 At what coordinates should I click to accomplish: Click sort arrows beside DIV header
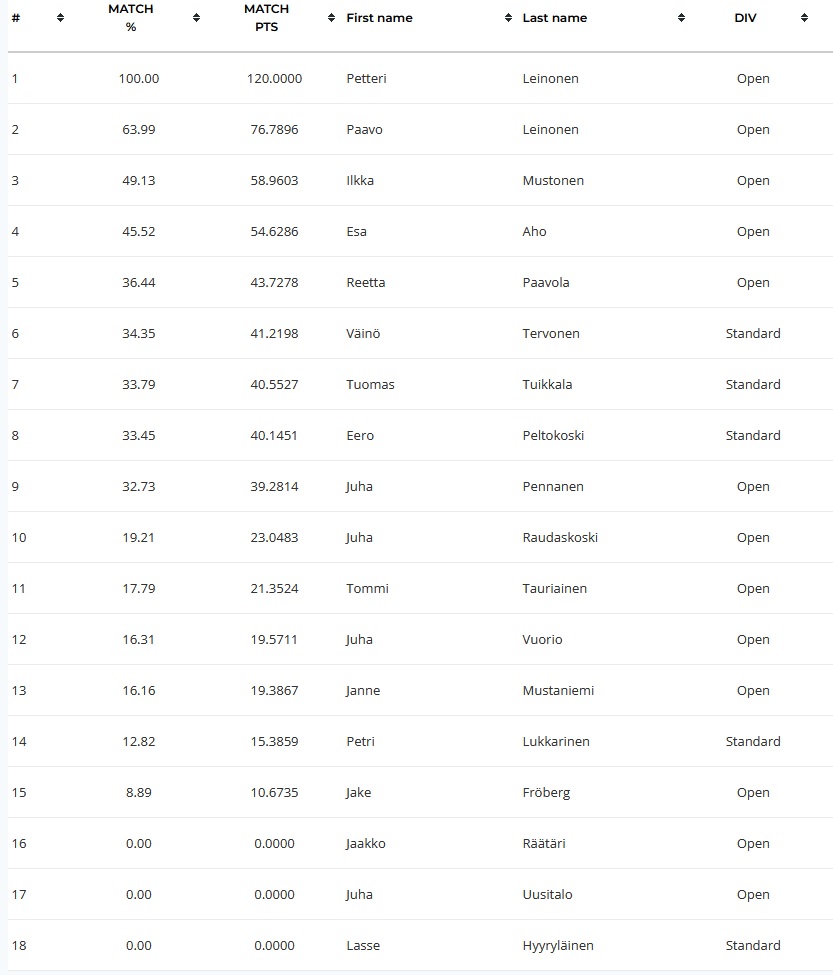(804, 18)
